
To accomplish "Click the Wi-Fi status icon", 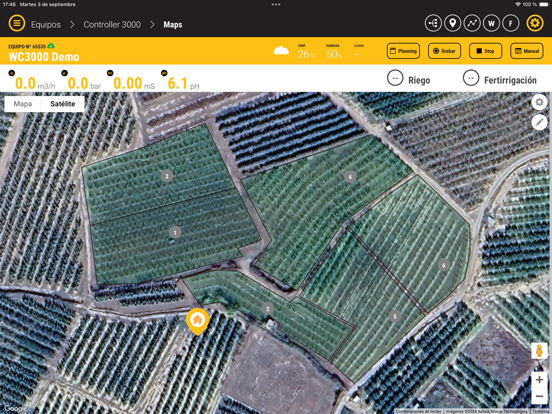I will point(518,4).
